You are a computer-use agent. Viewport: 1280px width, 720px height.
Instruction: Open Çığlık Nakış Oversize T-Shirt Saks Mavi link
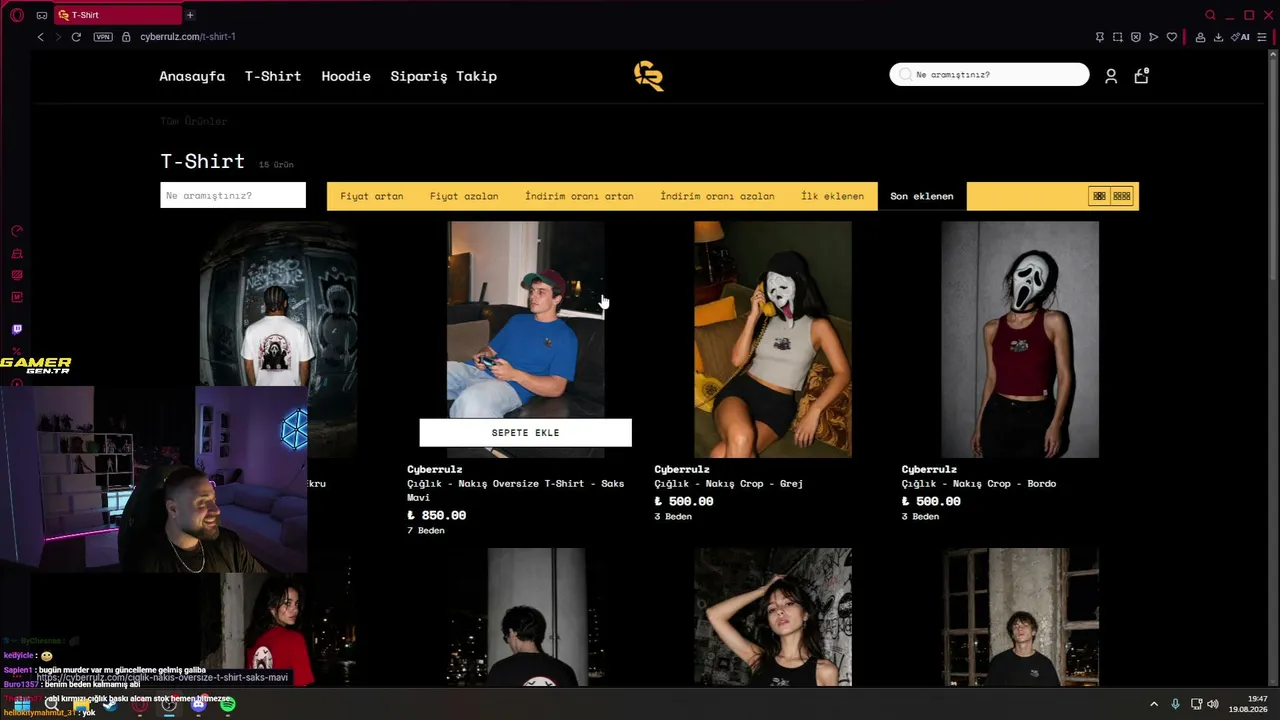[515, 490]
